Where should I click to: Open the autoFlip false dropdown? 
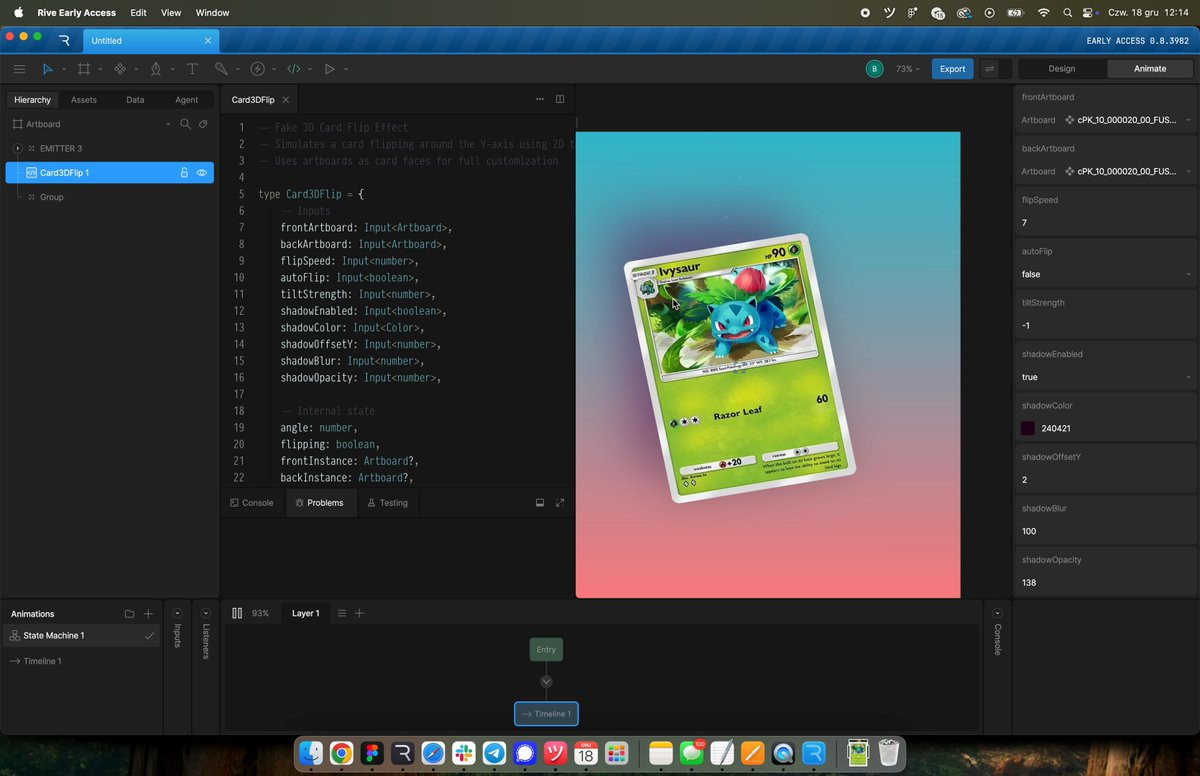pyautogui.click(x=1105, y=274)
